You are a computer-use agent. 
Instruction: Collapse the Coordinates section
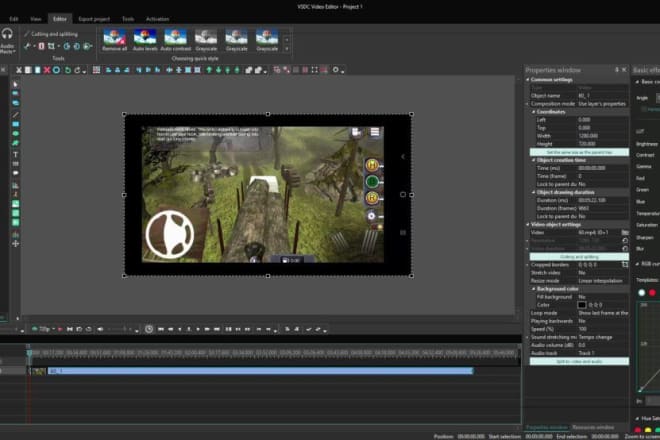(533, 112)
